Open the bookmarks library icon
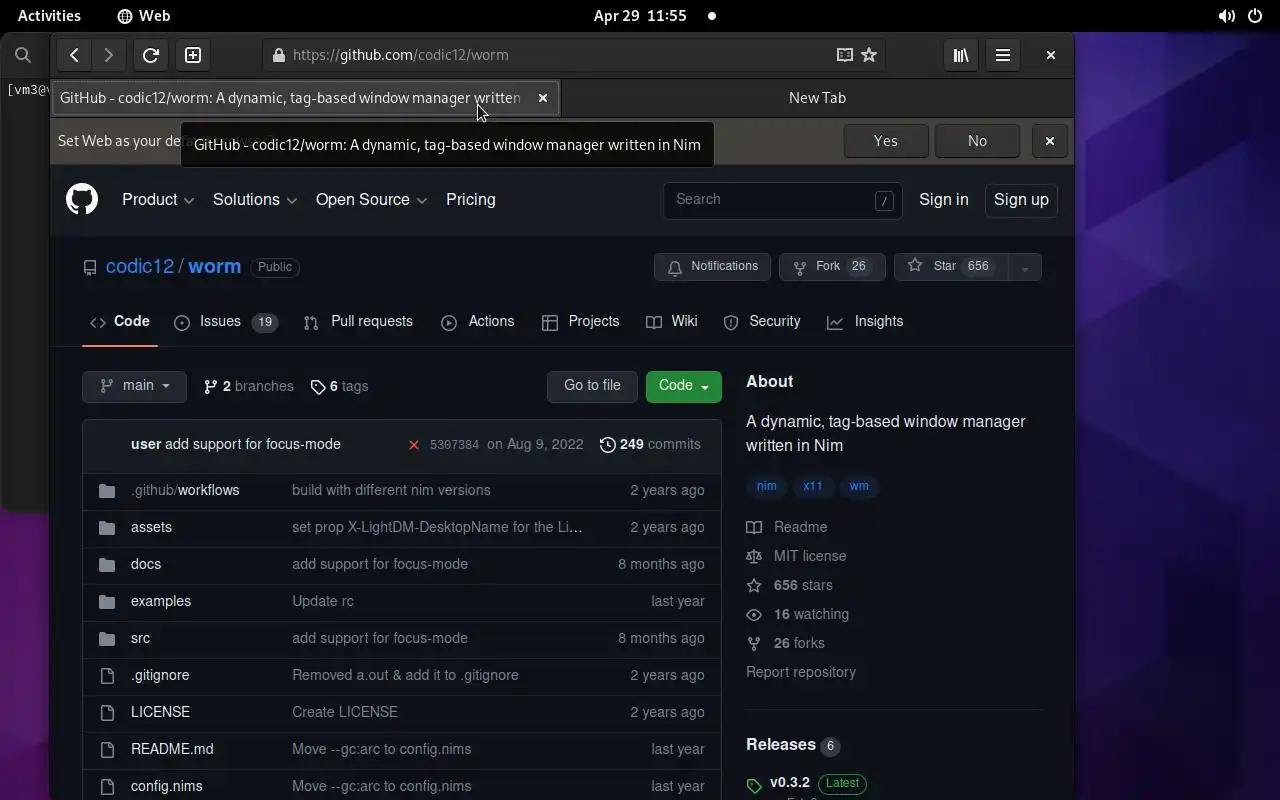The height and width of the screenshot is (800, 1280). click(961, 55)
